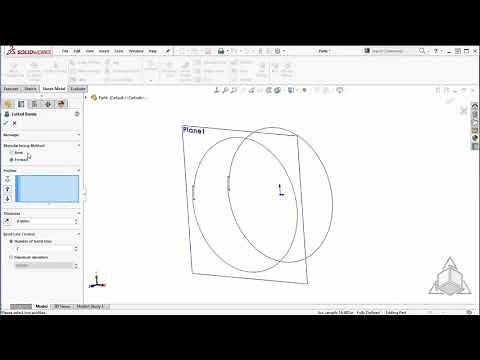
Task: Select the Model tab at the bottom
Action: 42,306
